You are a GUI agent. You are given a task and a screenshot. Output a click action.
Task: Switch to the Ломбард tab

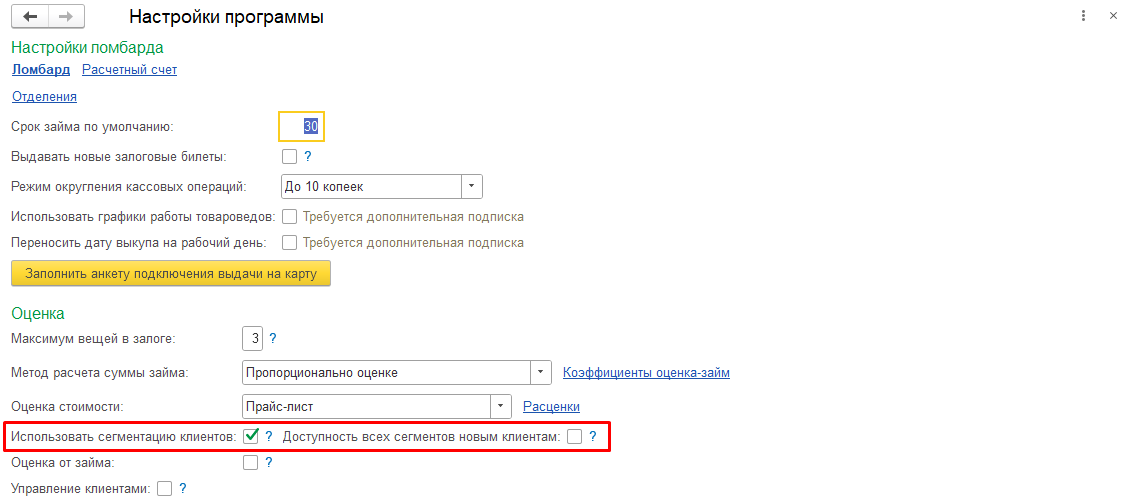coord(41,70)
